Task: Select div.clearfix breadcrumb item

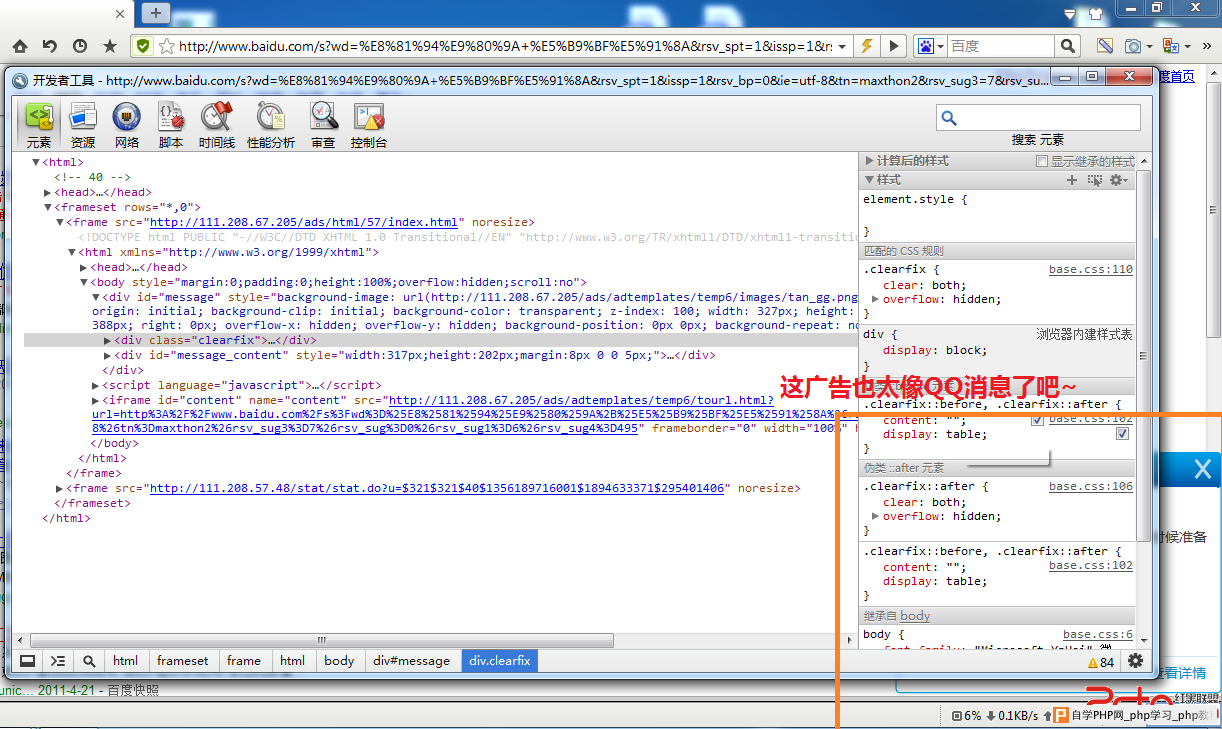Action: 500,661
